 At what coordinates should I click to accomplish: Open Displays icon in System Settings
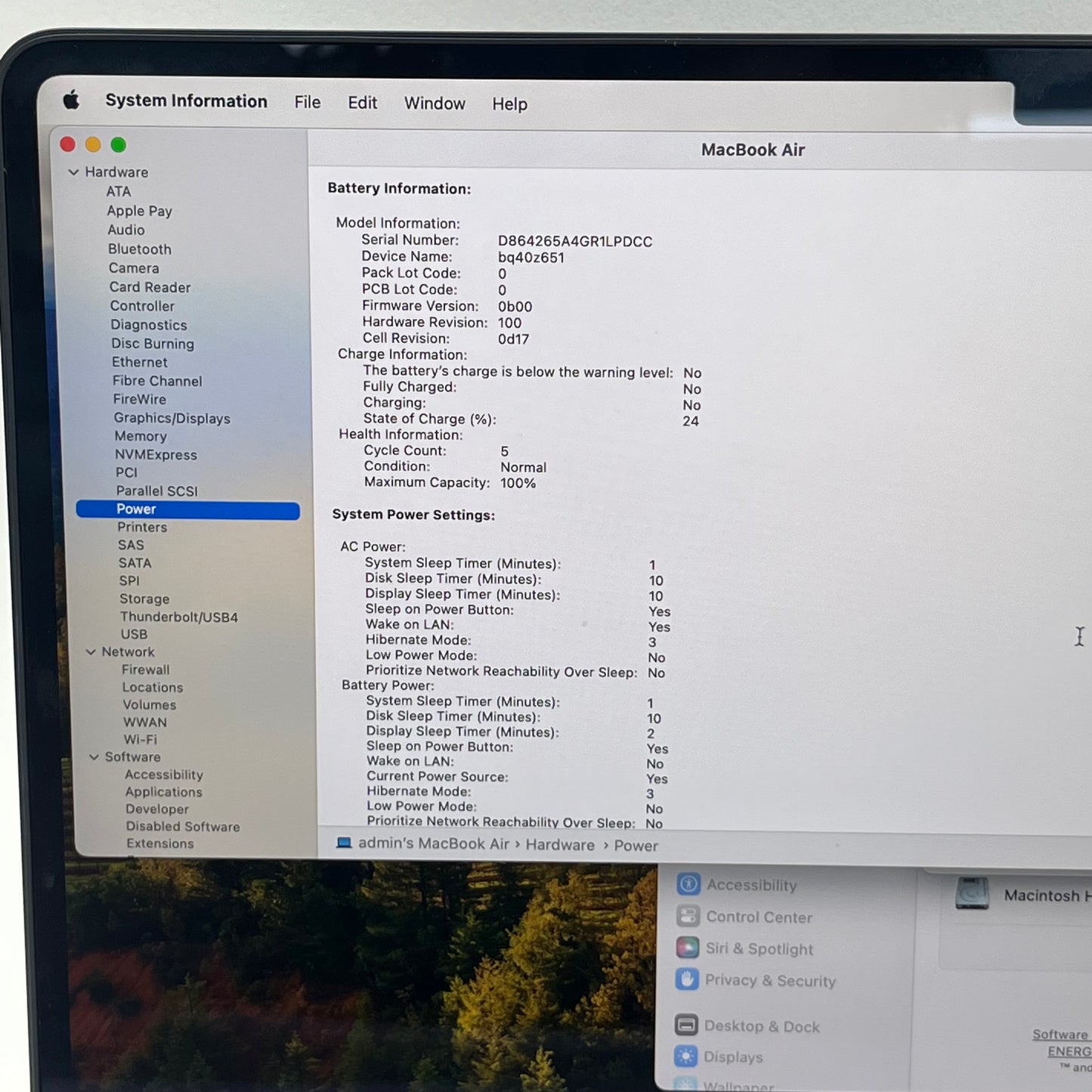685,1056
